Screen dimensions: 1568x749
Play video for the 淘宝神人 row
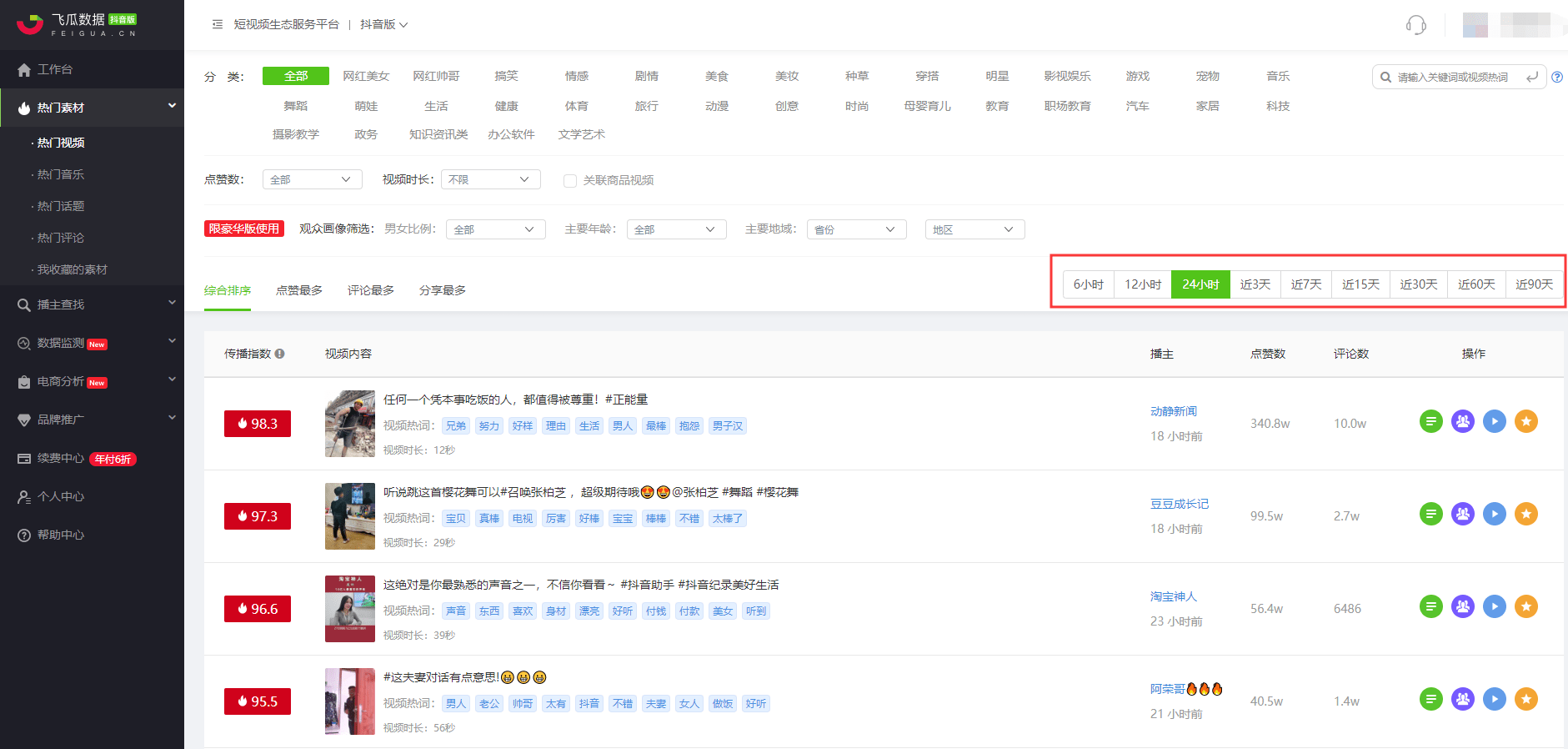point(1495,606)
